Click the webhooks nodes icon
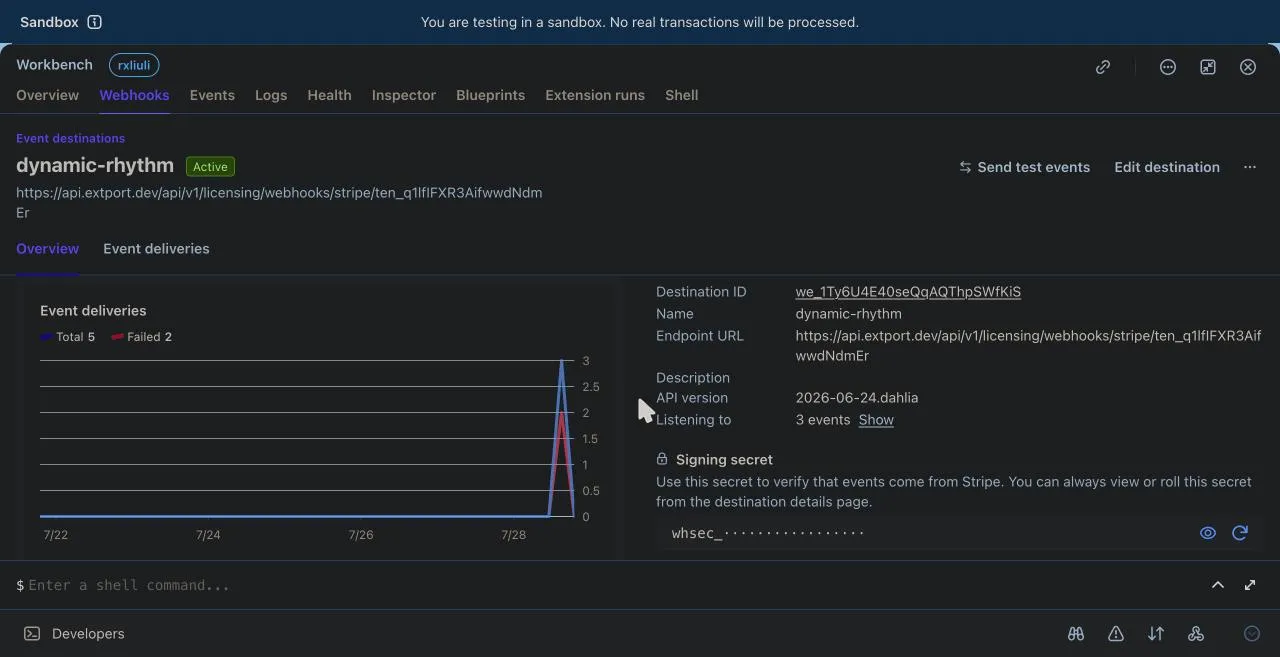The height and width of the screenshot is (657, 1280). pyautogui.click(x=1196, y=634)
